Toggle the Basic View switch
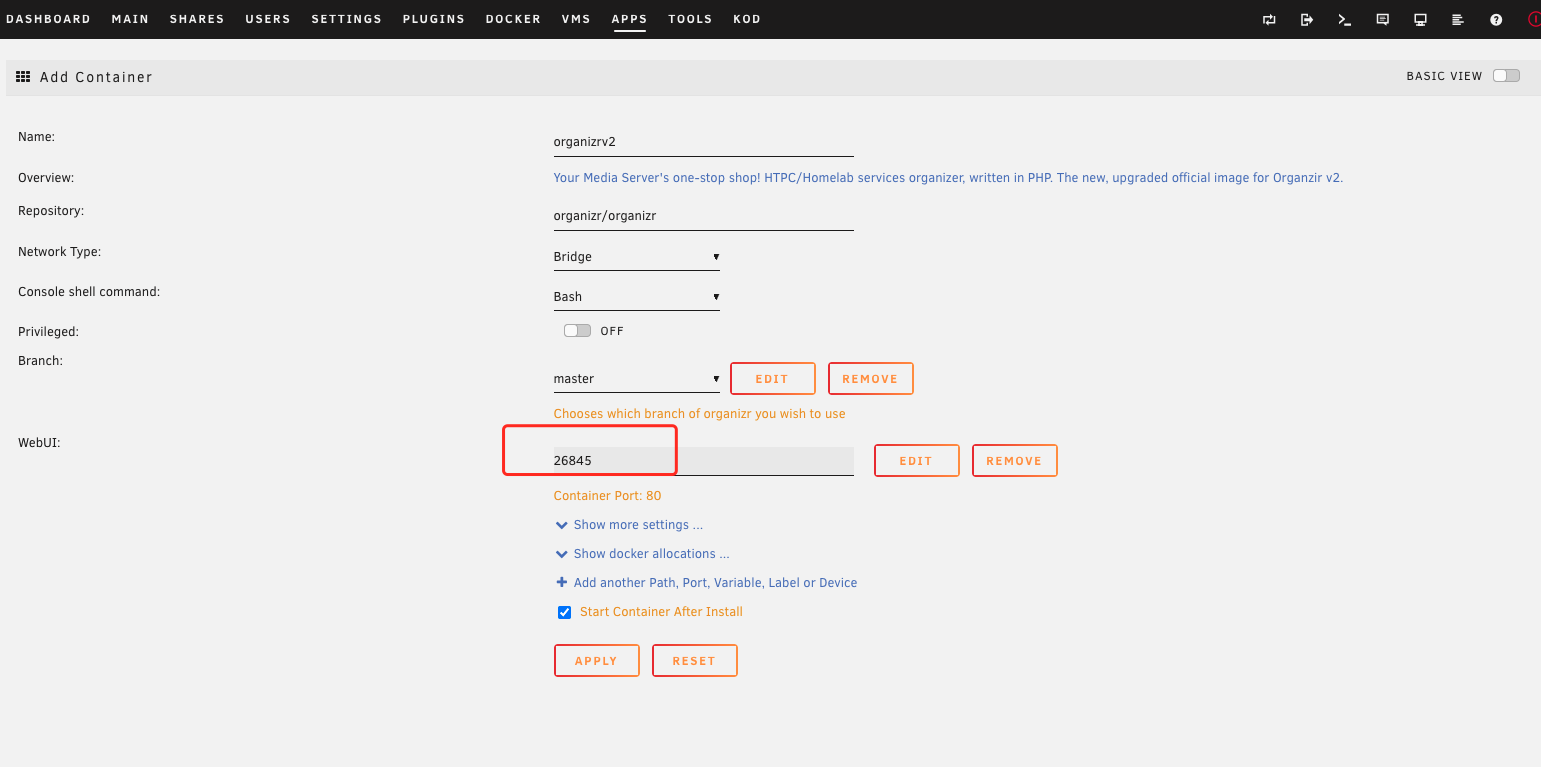The height and width of the screenshot is (767, 1541). (1506, 76)
